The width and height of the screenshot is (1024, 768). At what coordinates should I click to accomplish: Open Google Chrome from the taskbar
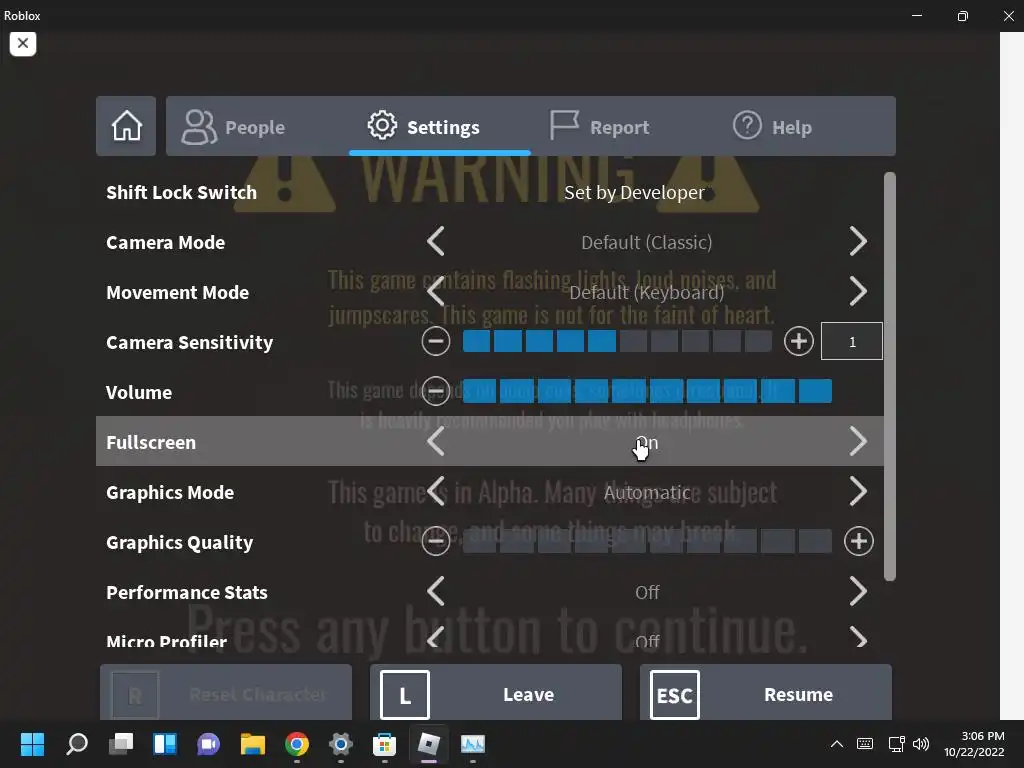[x=296, y=744]
